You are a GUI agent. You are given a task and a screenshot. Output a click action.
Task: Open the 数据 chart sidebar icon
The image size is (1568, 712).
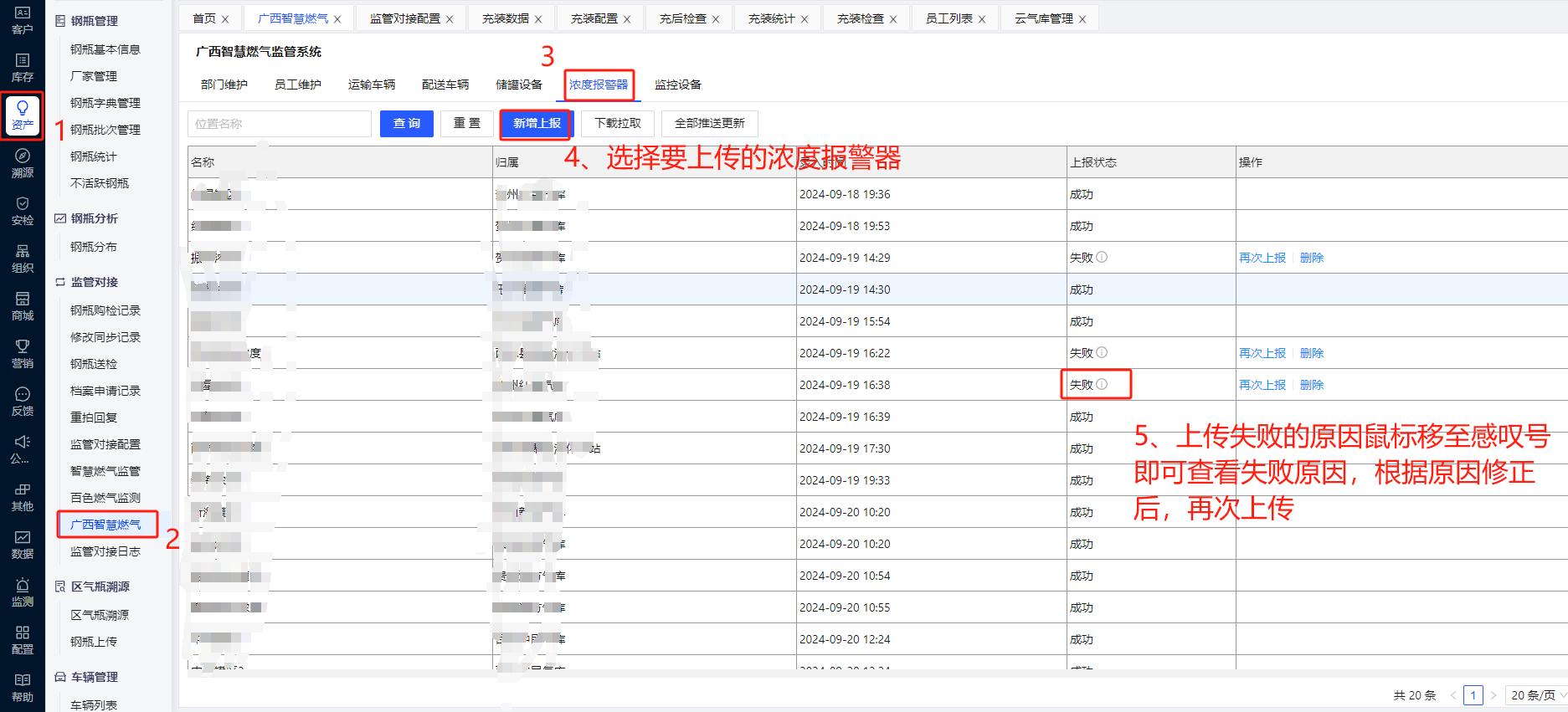click(23, 545)
